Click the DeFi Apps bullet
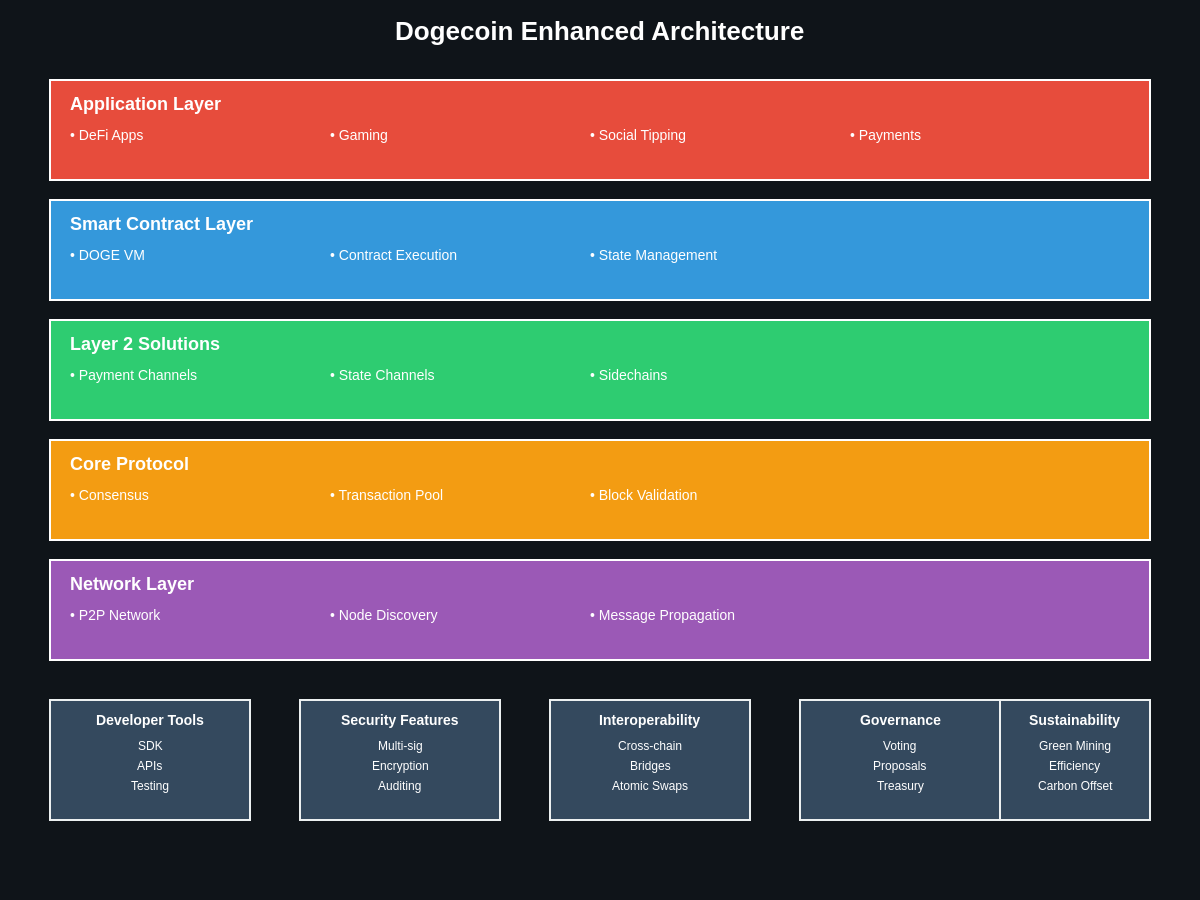The height and width of the screenshot is (900, 1200). click(107, 135)
